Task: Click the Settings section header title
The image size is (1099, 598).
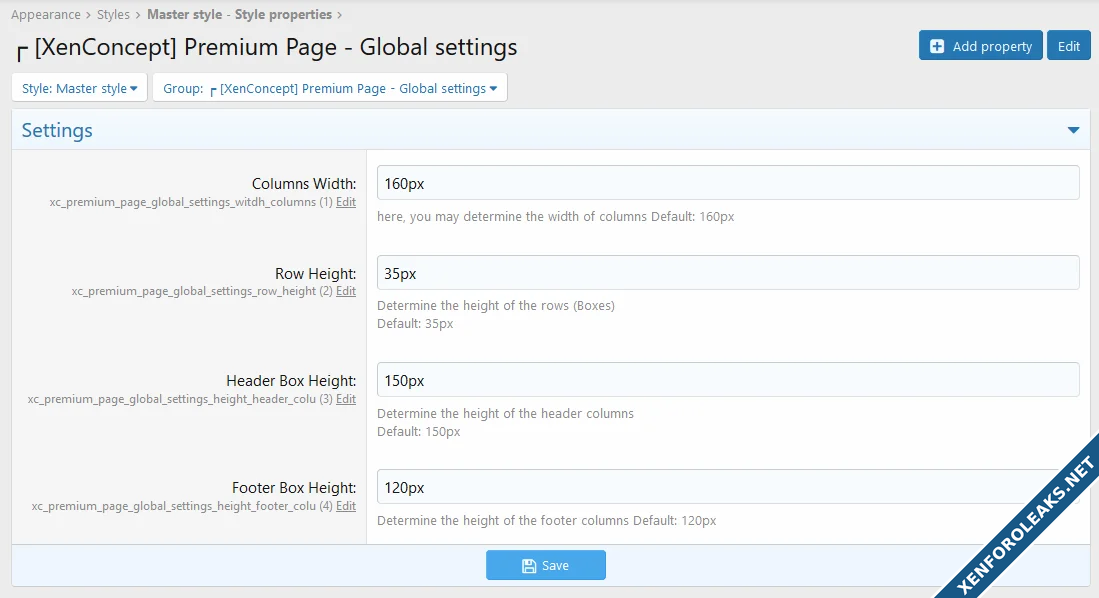Action: click(x=57, y=130)
